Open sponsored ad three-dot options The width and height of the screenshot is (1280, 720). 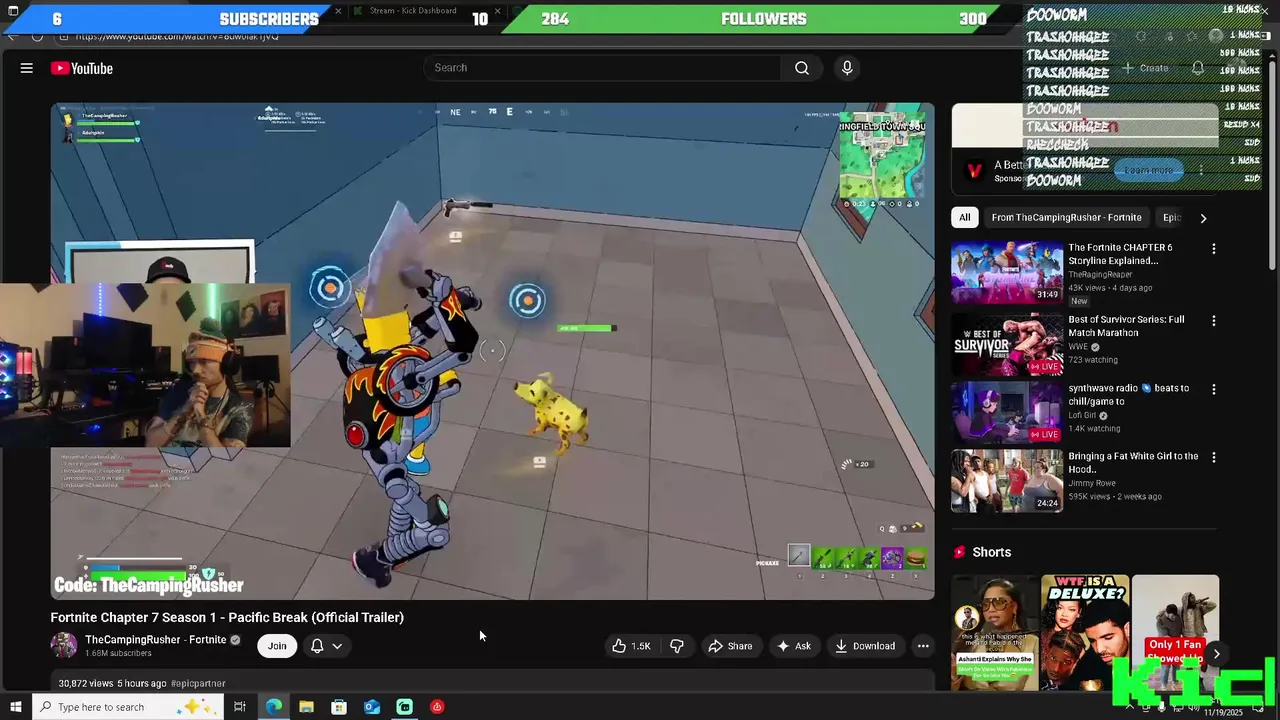[x=1201, y=170]
